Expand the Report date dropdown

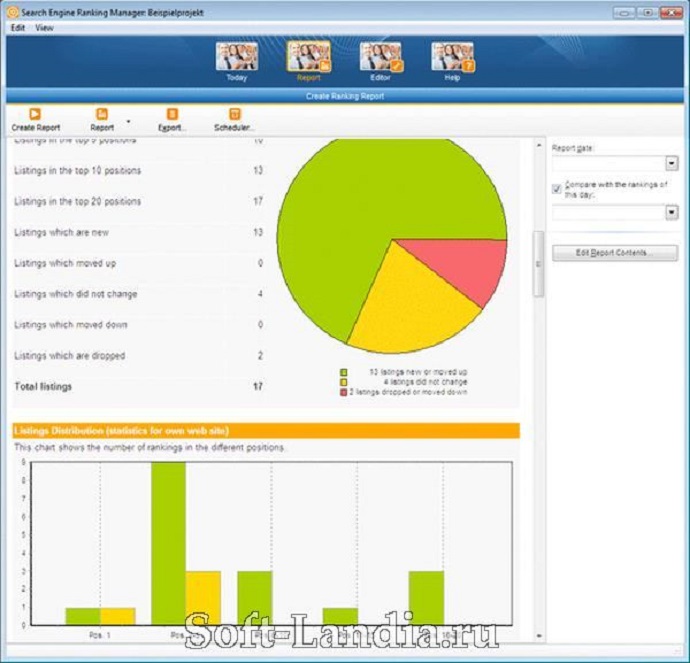tap(671, 163)
